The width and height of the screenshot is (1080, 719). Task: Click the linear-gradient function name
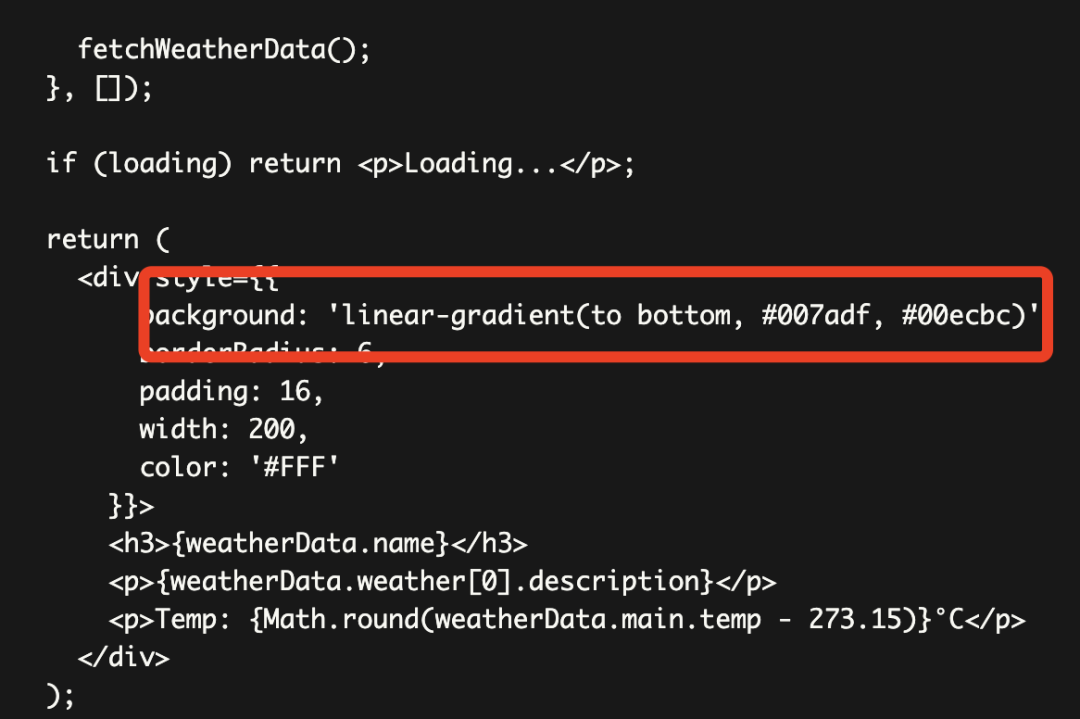(x=455, y=316)
